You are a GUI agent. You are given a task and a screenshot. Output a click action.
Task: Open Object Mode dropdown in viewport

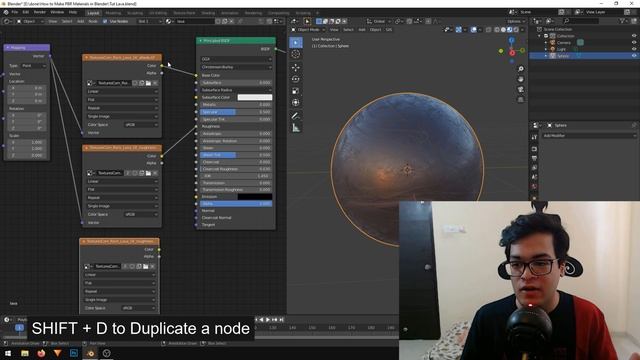(307, 30)
